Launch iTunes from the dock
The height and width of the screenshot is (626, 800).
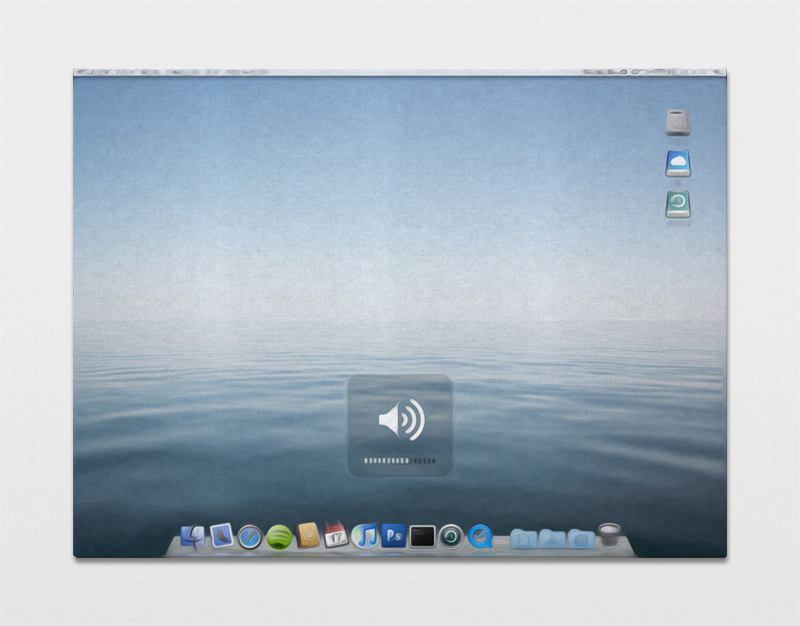[365, 536]
